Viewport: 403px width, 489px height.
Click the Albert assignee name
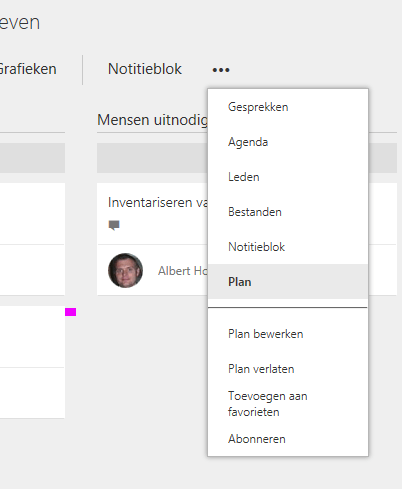(183, 271)
